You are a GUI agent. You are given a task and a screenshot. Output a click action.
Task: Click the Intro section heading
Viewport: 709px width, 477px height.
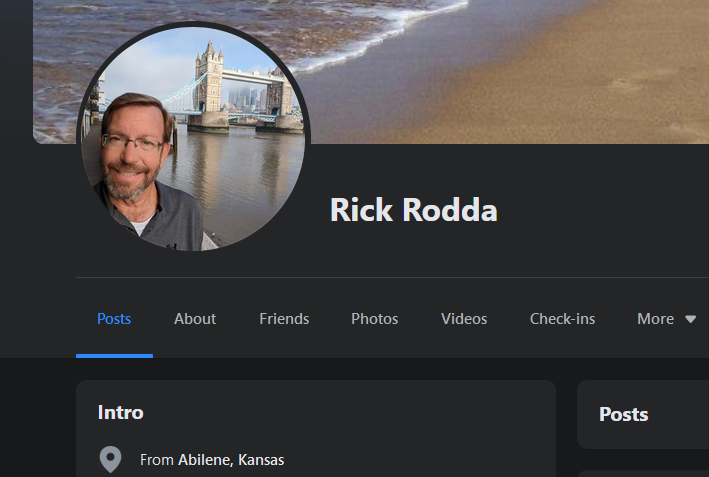pyautogui.click(x=120, y=412)
